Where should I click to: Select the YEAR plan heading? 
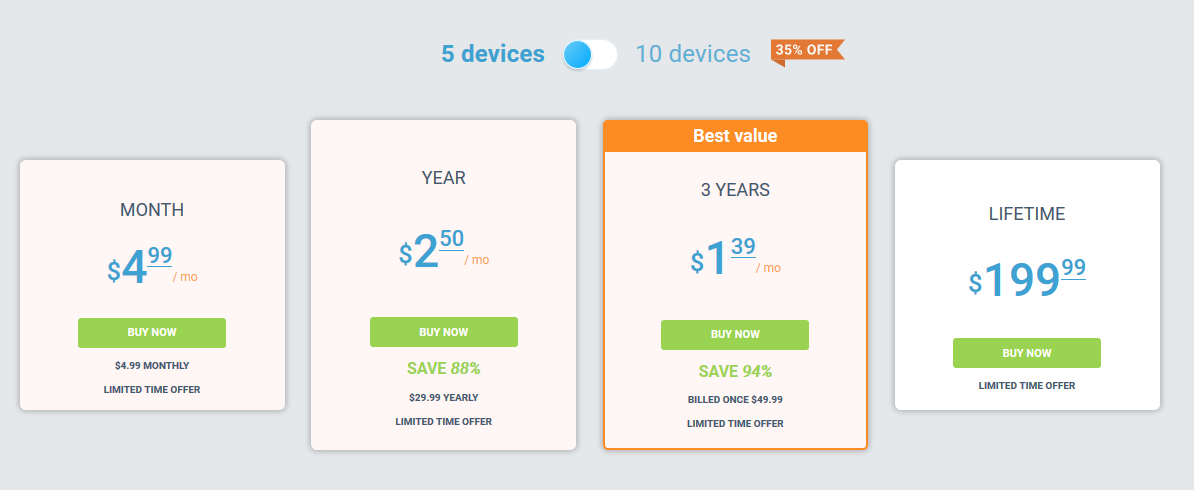pyautogui.click(x=444, y=178)
